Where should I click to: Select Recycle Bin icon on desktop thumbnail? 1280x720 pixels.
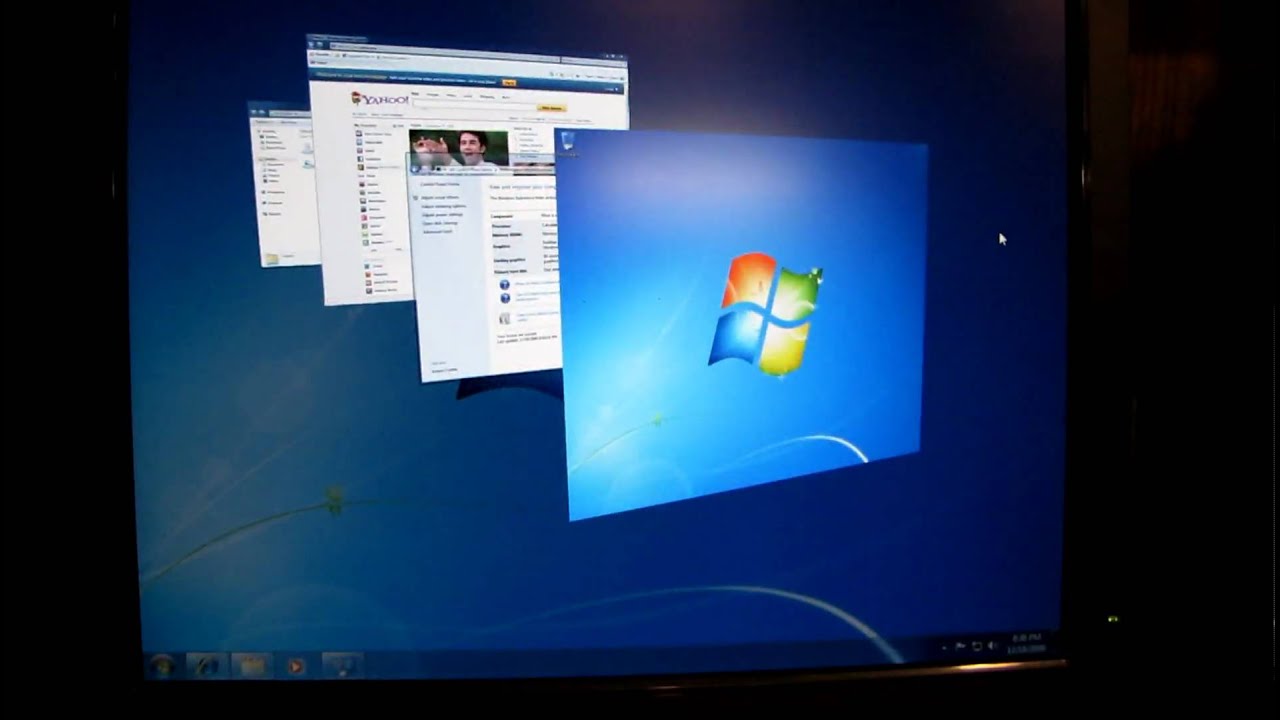pos(567,143)
